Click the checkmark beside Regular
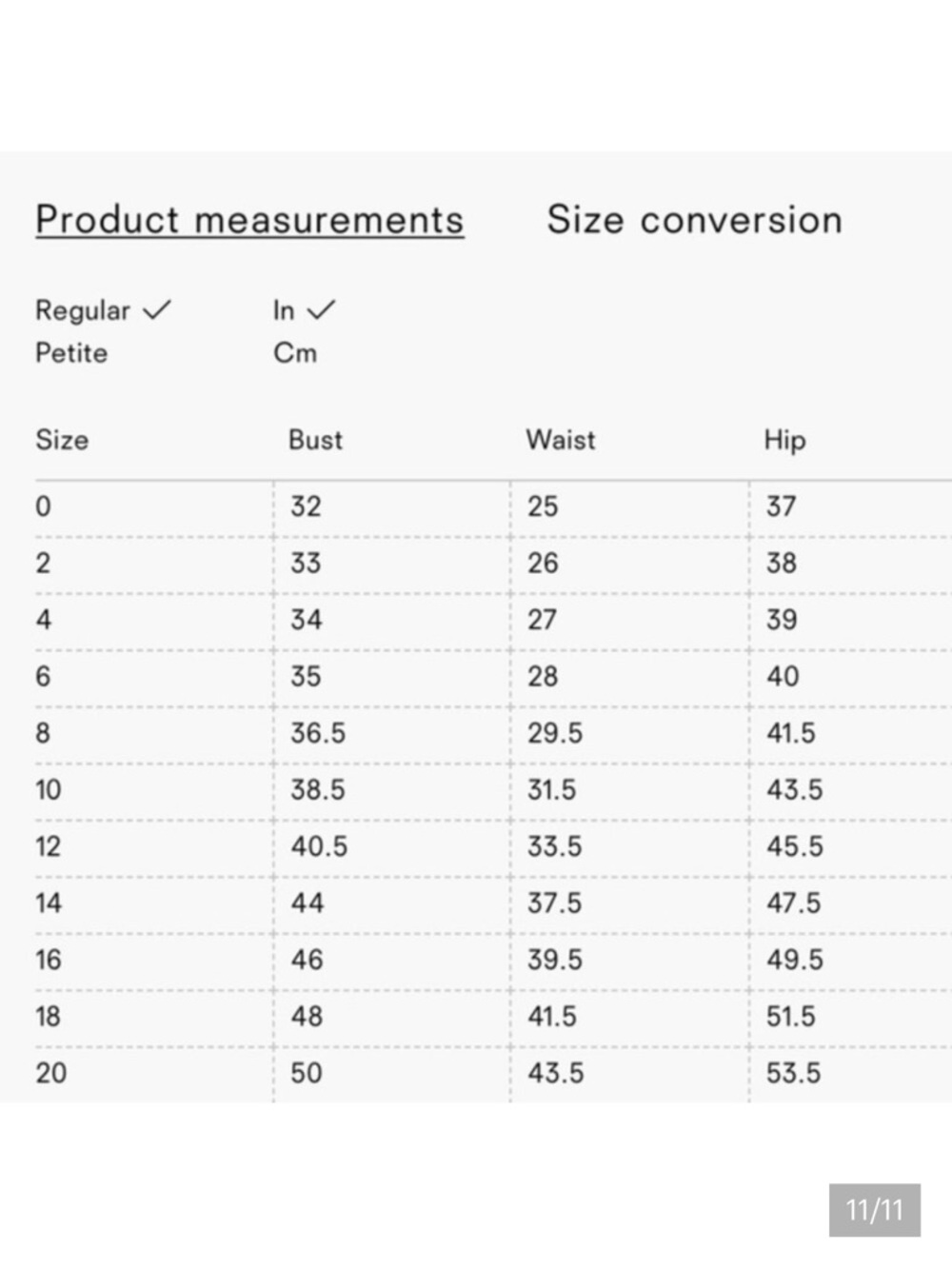Image resolution: width=952 pixels, height=1269 pixels. pyautogui.click(x=156, y=309)
